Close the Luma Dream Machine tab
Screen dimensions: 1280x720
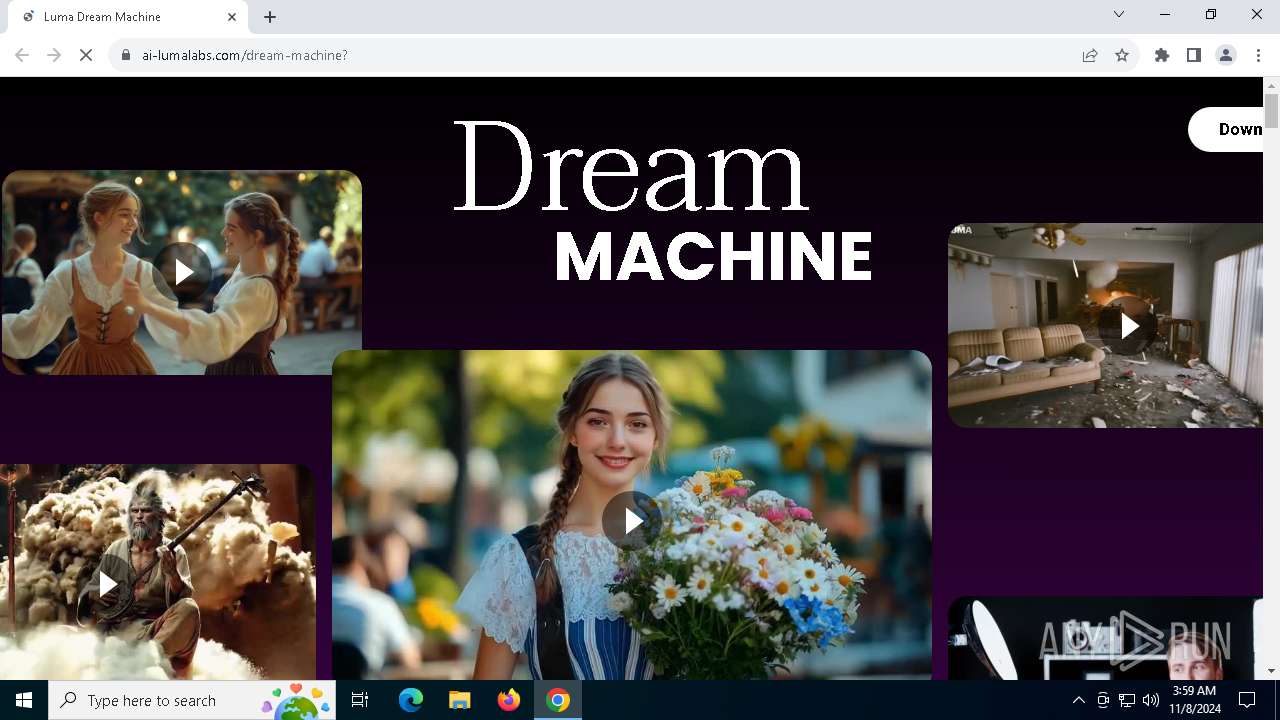pyautogui.click(x=232, y=17)
